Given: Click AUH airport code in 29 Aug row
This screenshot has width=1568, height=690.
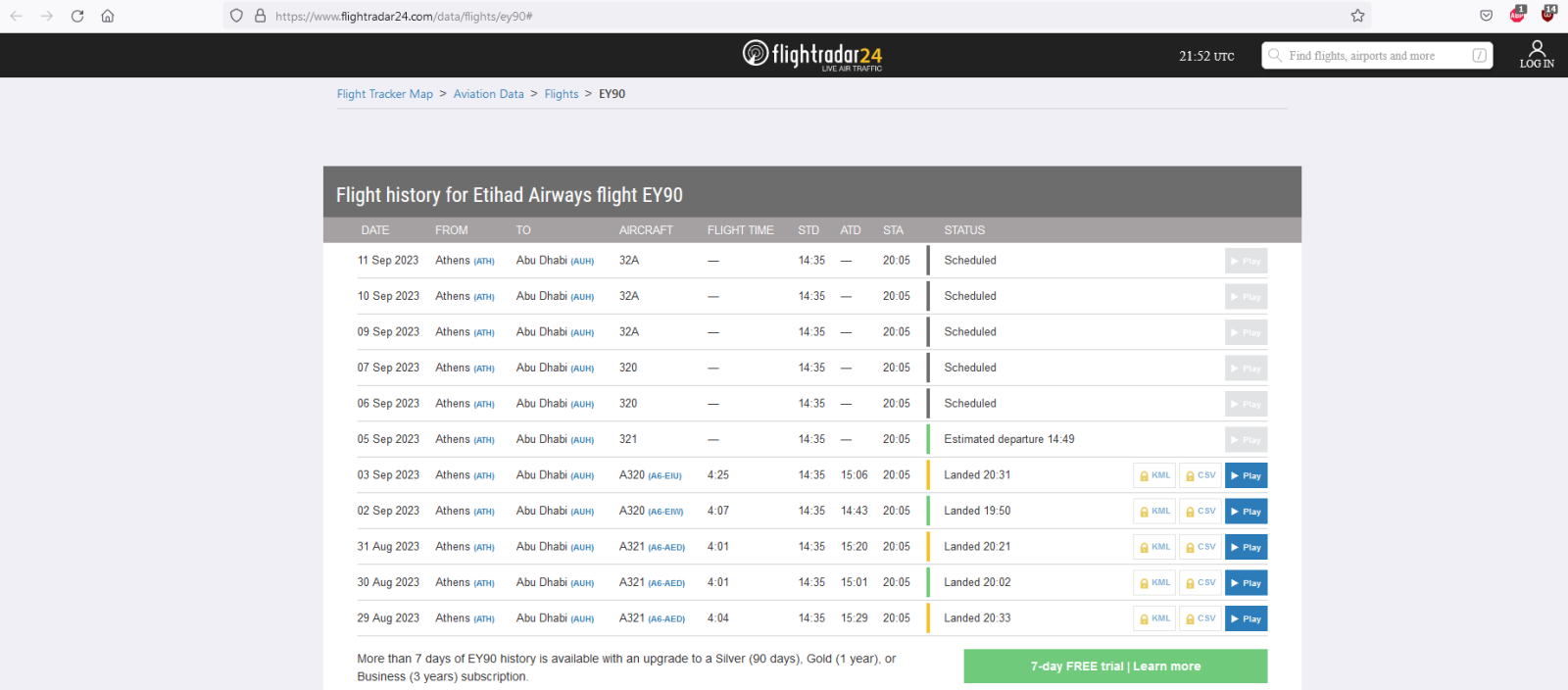Looking at the screenshot, I should point(582,619).
